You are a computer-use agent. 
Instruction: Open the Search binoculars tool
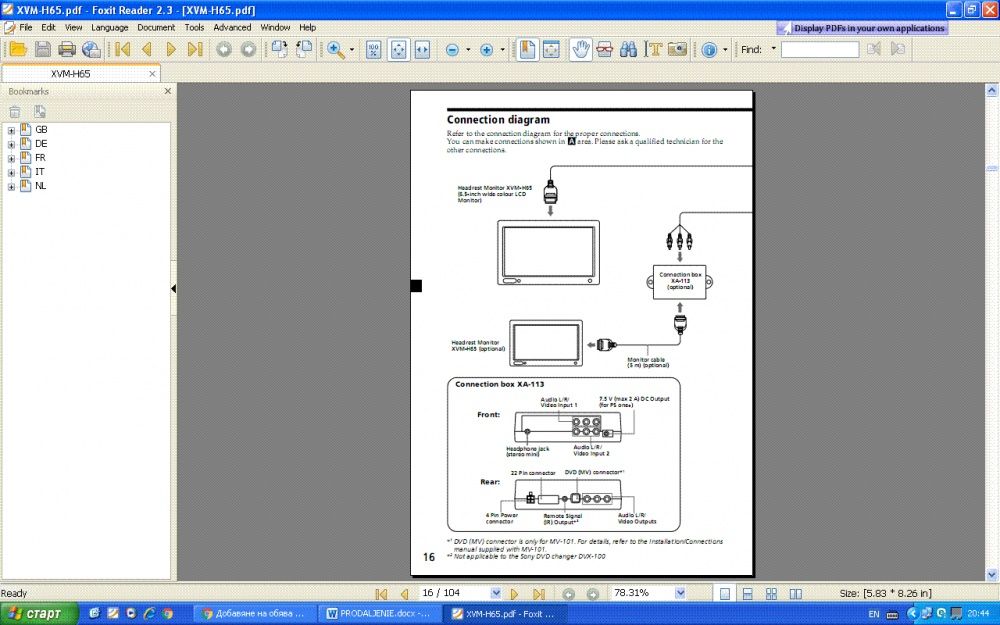pos(628,49)
